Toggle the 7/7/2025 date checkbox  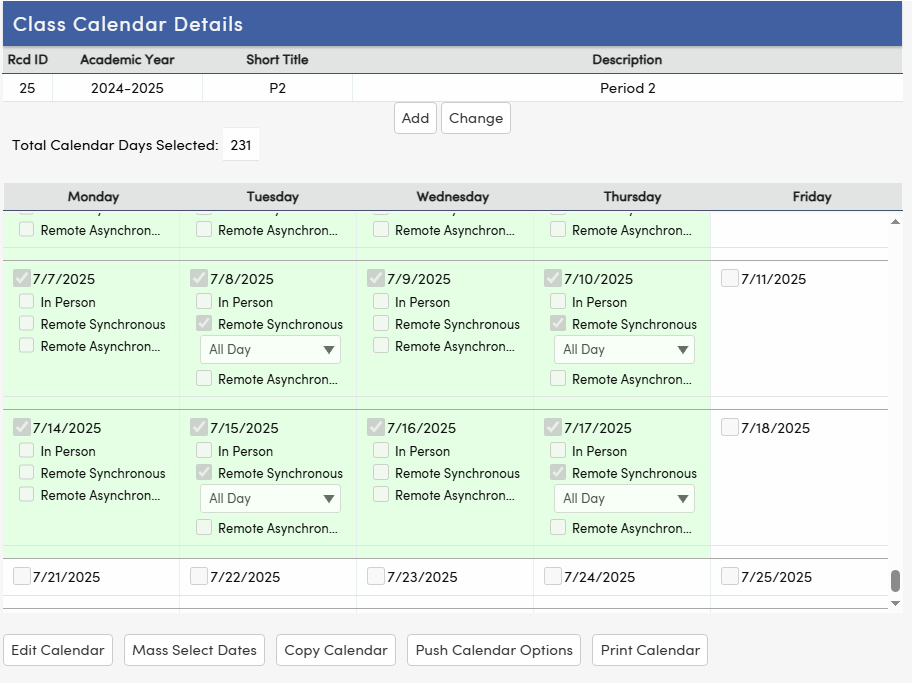click(22, 278)
